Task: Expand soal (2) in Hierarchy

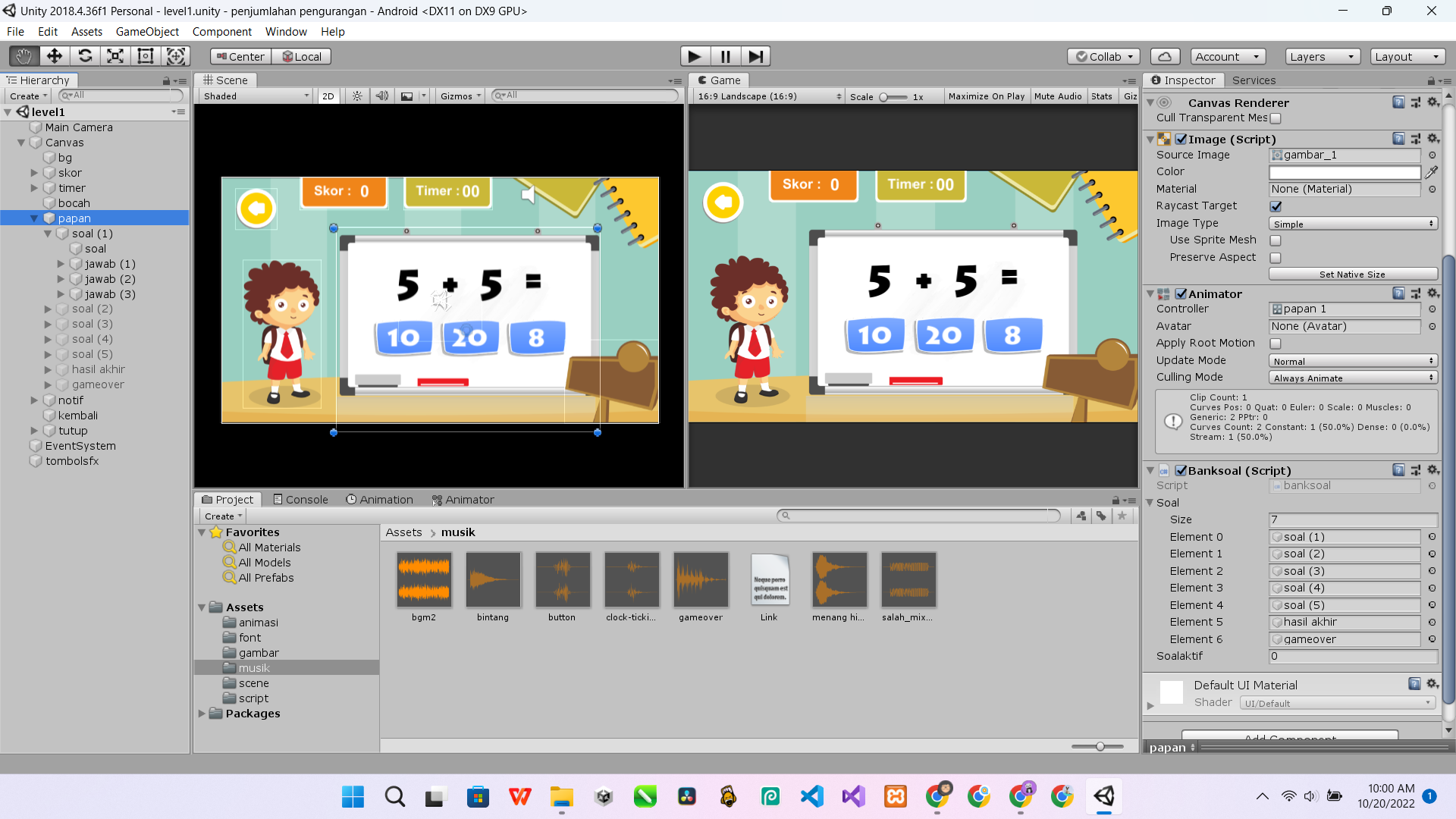Action: [48, 309]
